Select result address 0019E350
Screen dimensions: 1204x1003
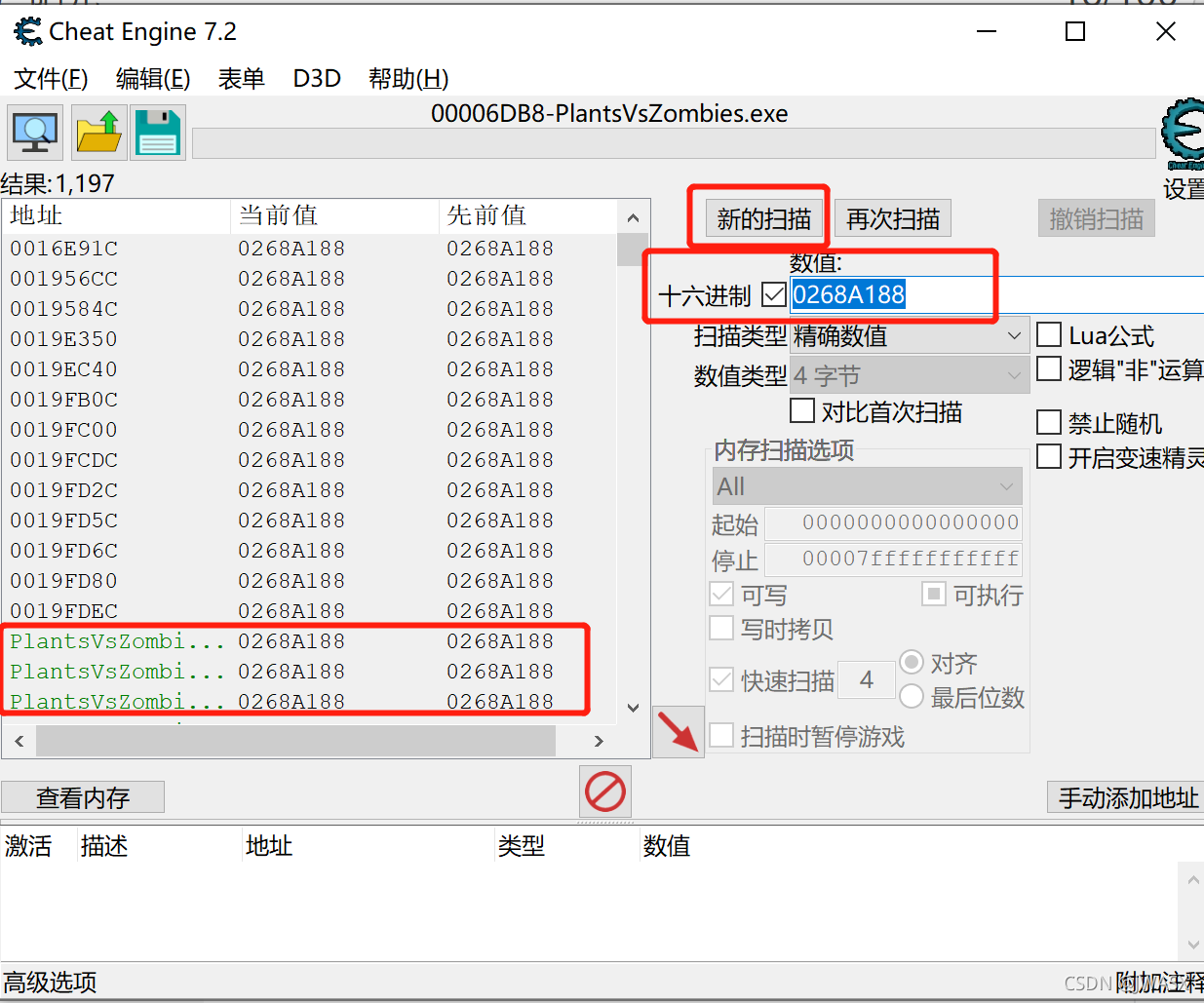click(64, 339)
